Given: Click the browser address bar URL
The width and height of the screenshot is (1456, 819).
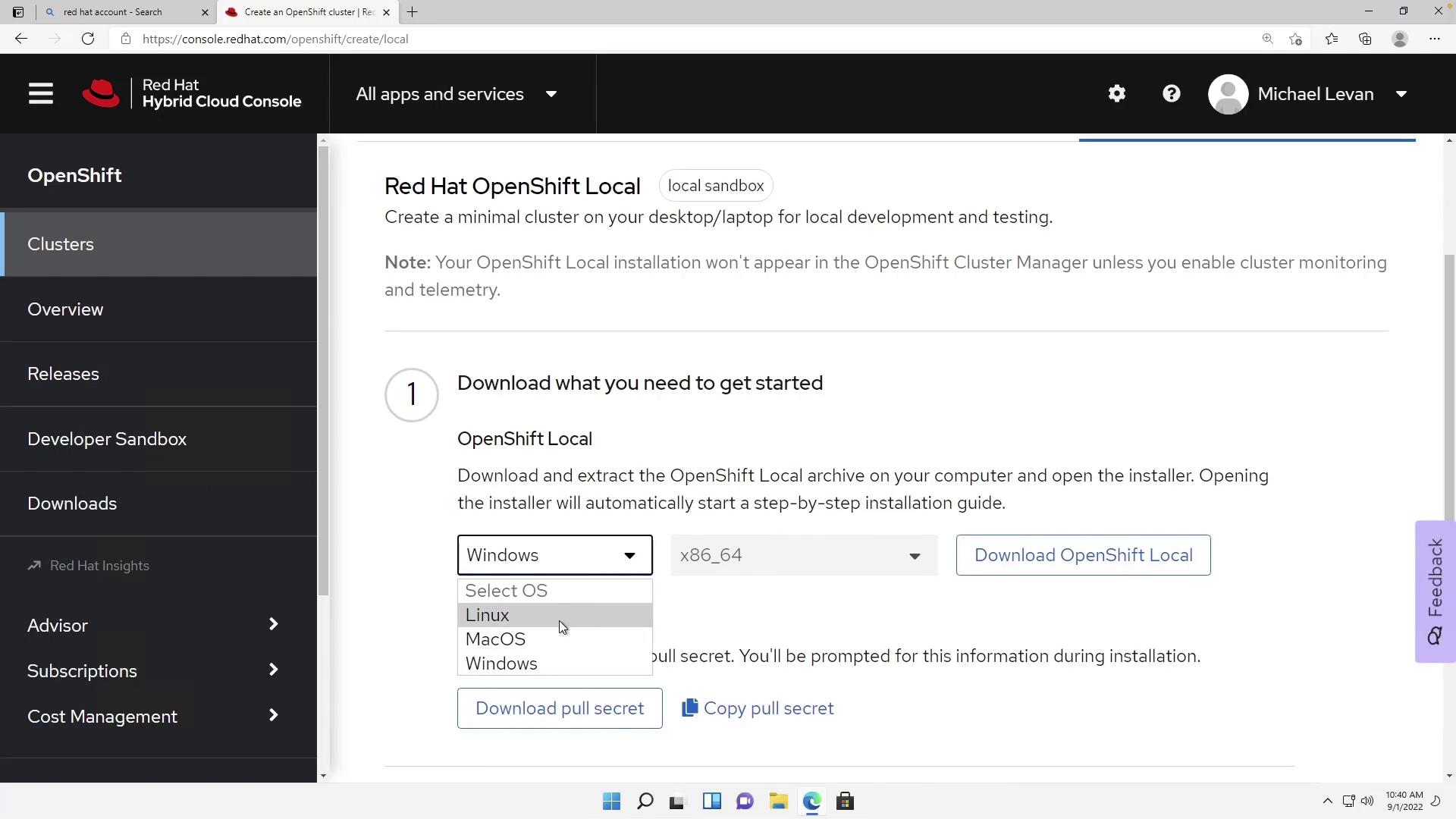Looking at the screenshot, I should pyautogui.click(x=275, y=39).
